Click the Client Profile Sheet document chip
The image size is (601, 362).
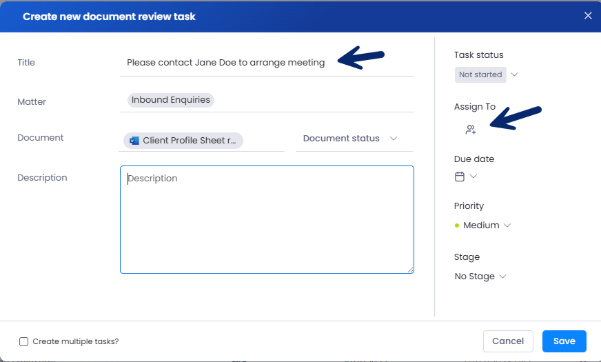coord(183,141)
